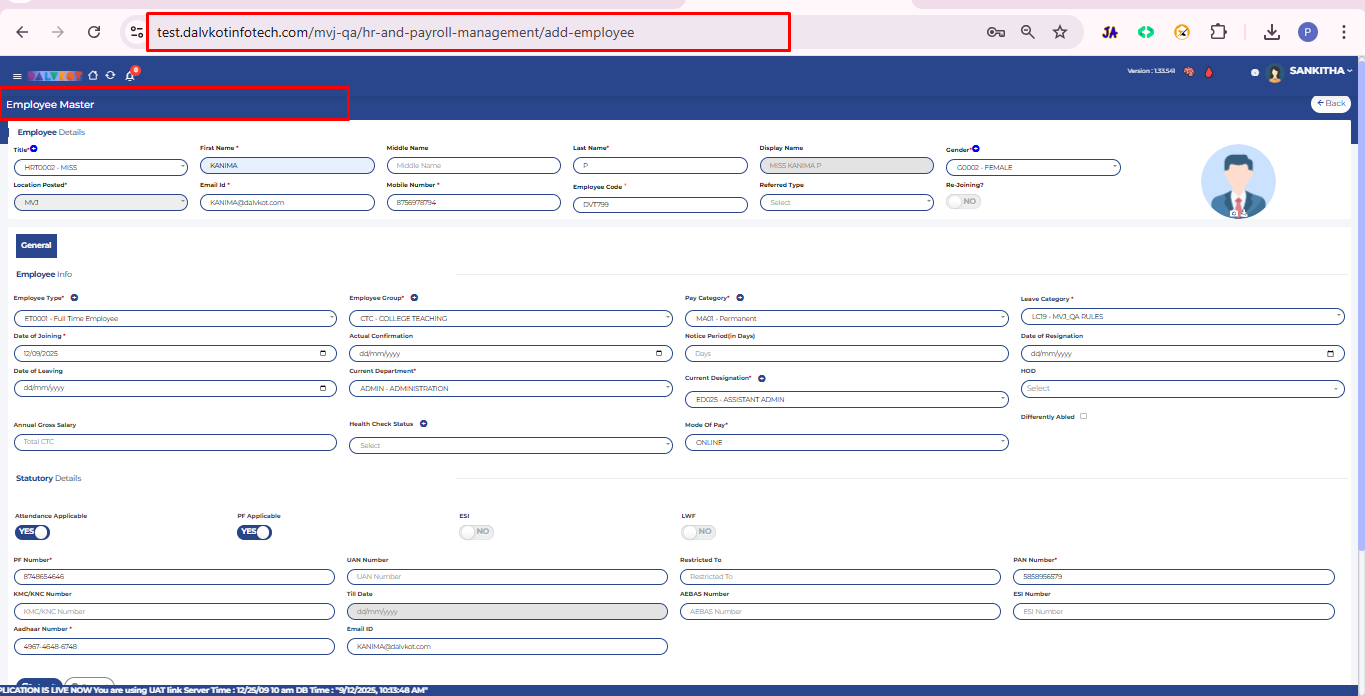Open the Mode Of Pay dropdown
The height and width of the screenshot is (696, 1365).
[x=846, y=442]
